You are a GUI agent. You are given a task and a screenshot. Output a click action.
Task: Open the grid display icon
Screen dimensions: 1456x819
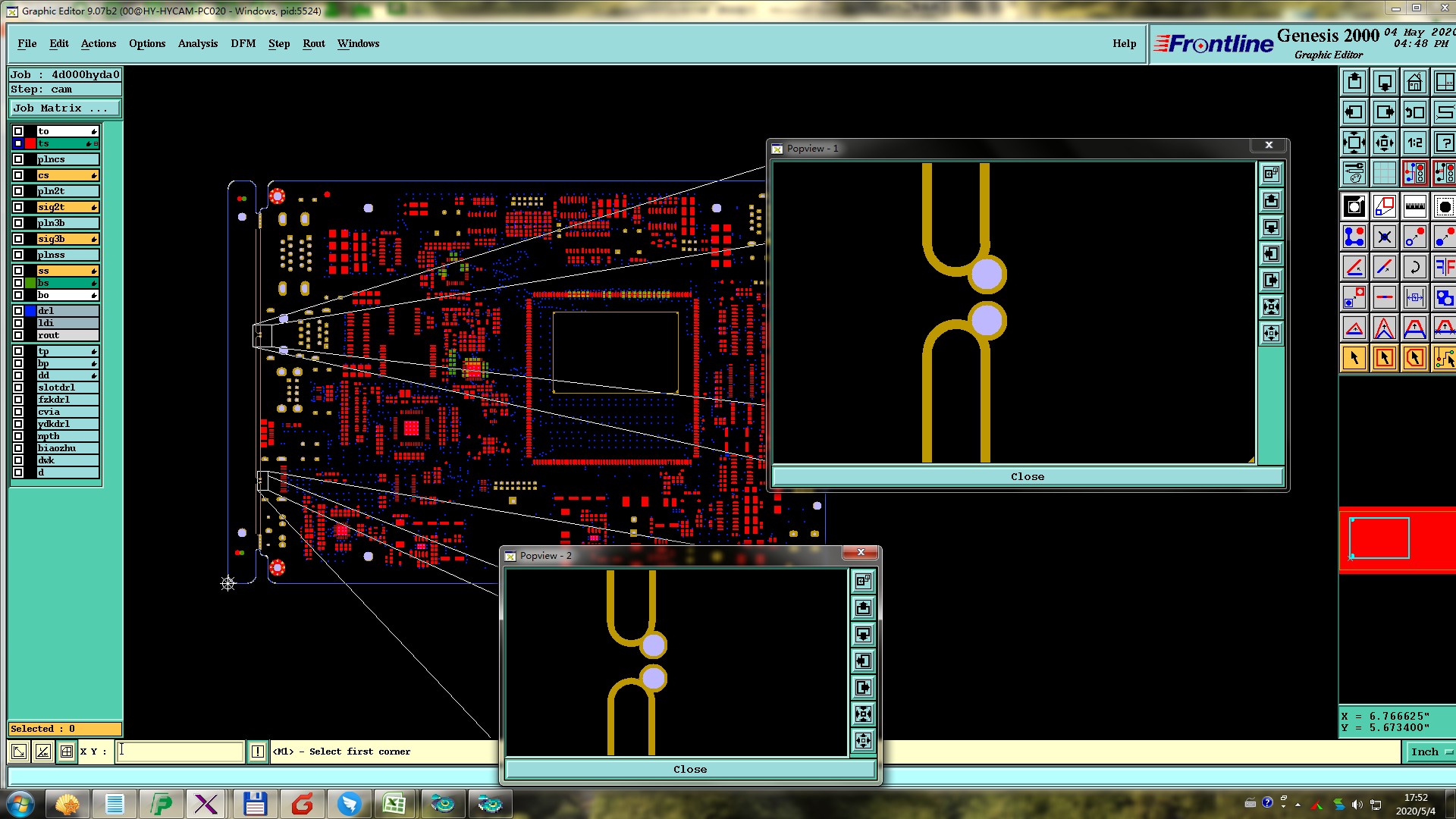click(x=1384, y=173)
